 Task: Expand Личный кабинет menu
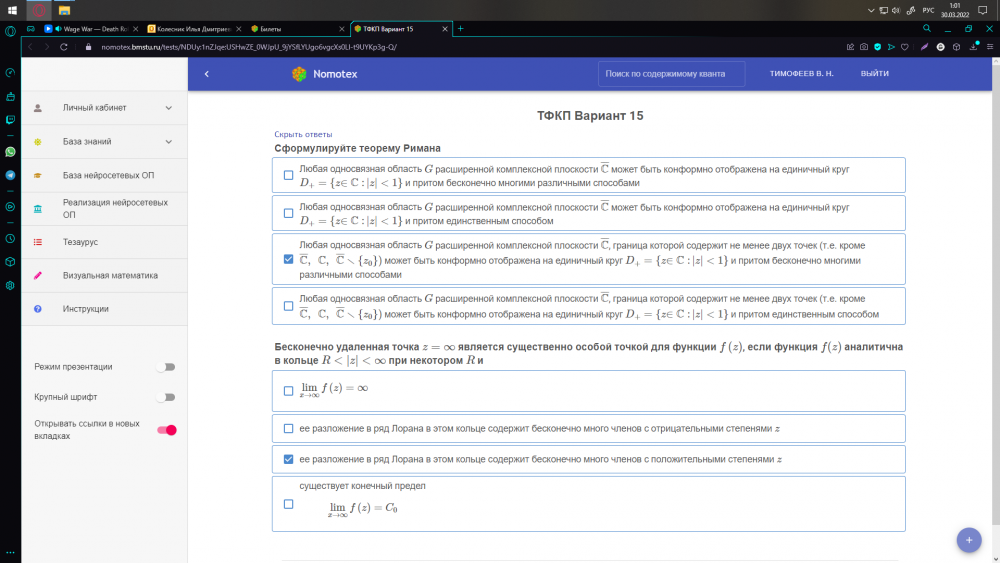[x=168, y=108]
